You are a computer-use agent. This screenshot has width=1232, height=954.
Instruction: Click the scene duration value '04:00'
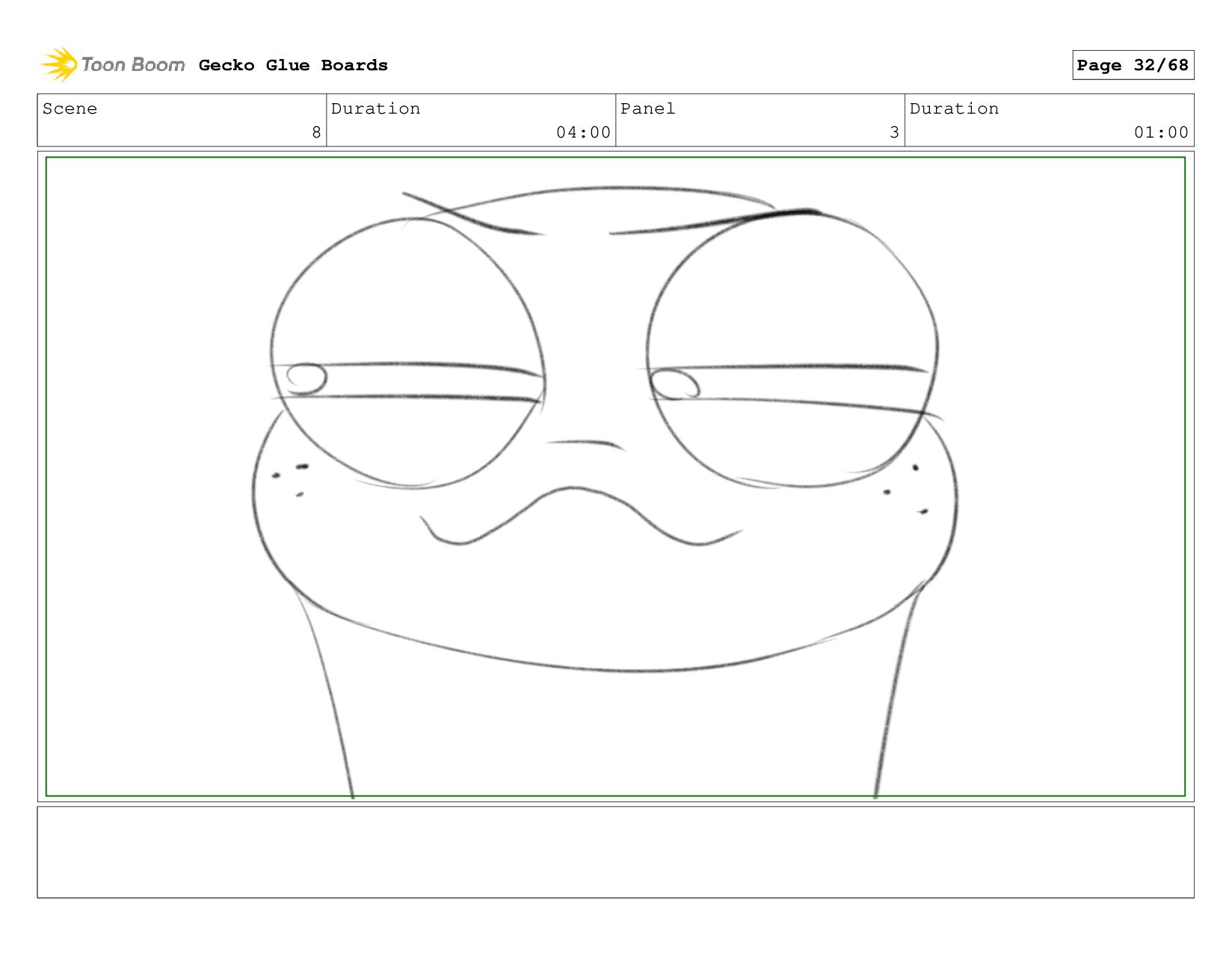[583, 132]
